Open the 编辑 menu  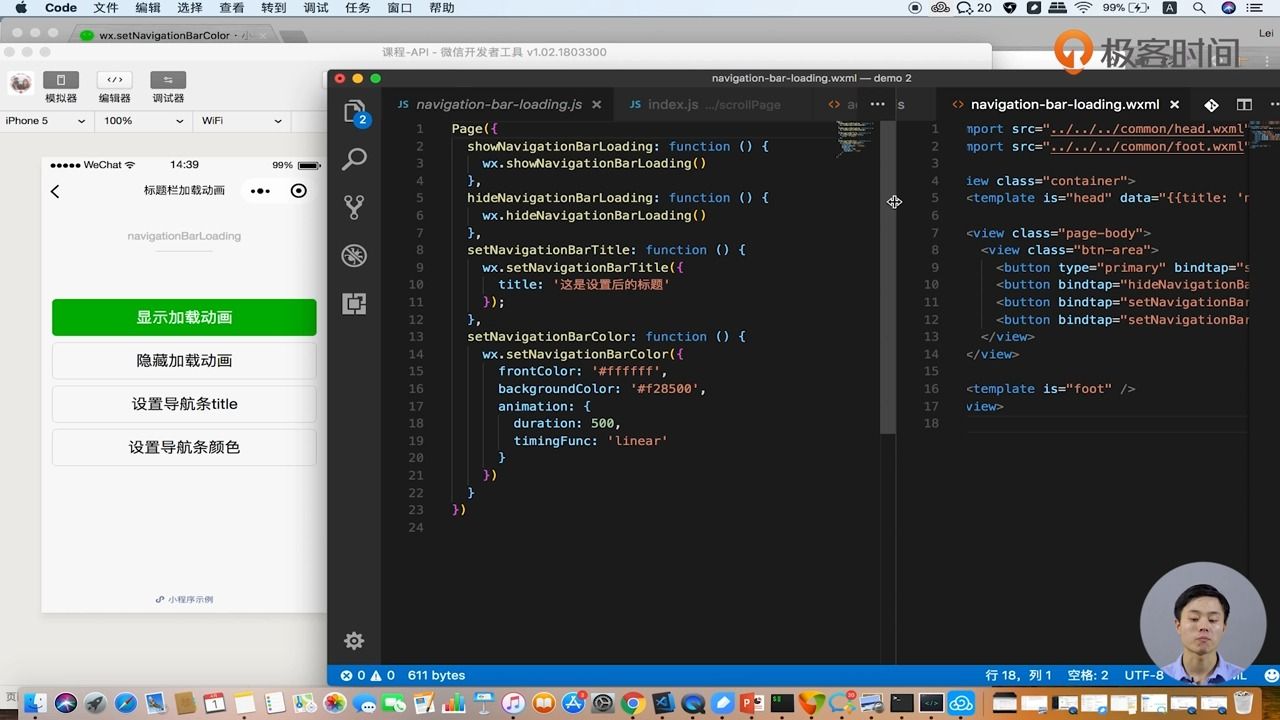148,8
